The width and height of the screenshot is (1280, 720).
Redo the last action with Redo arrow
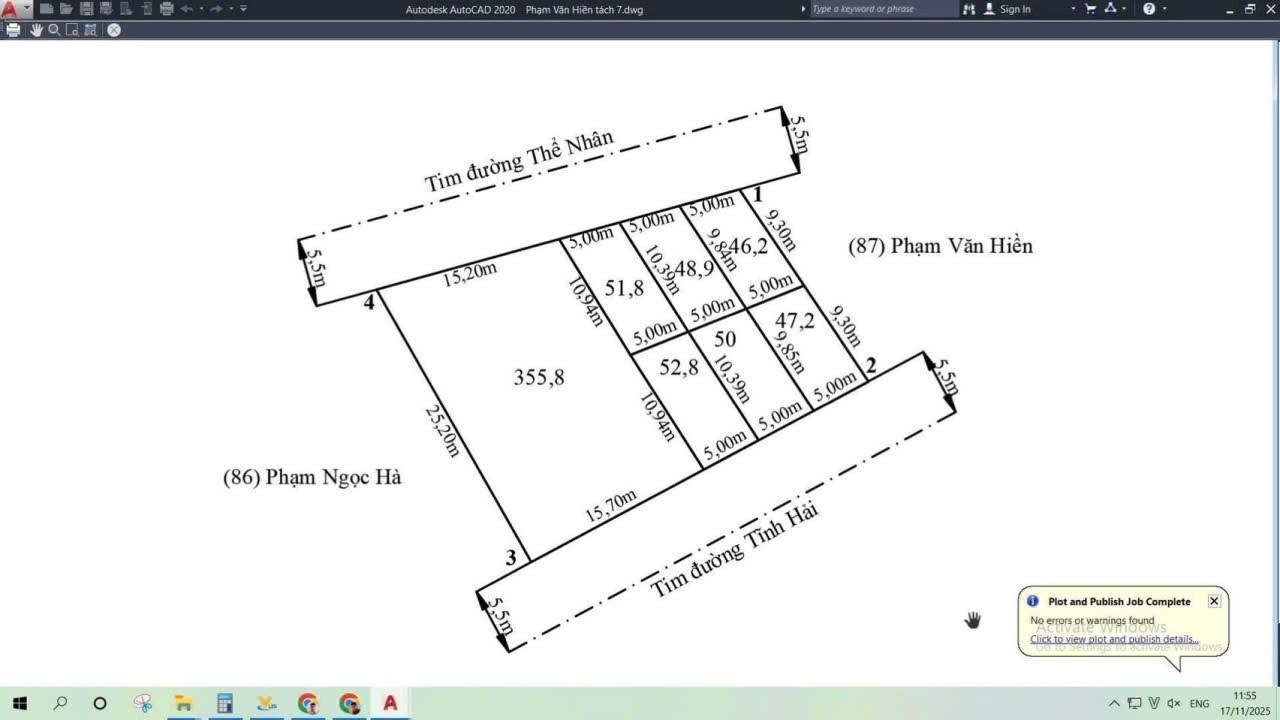pos(216,8)
